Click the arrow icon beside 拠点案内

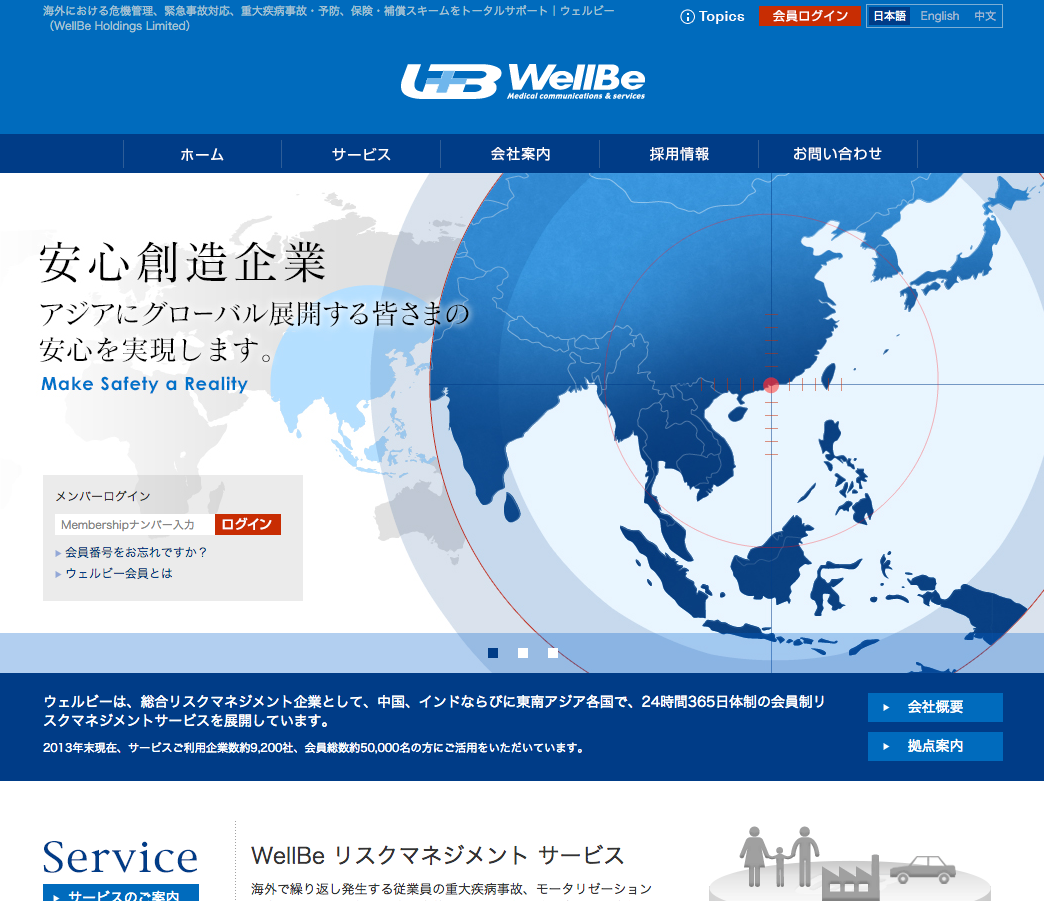(x=886, y=747)
